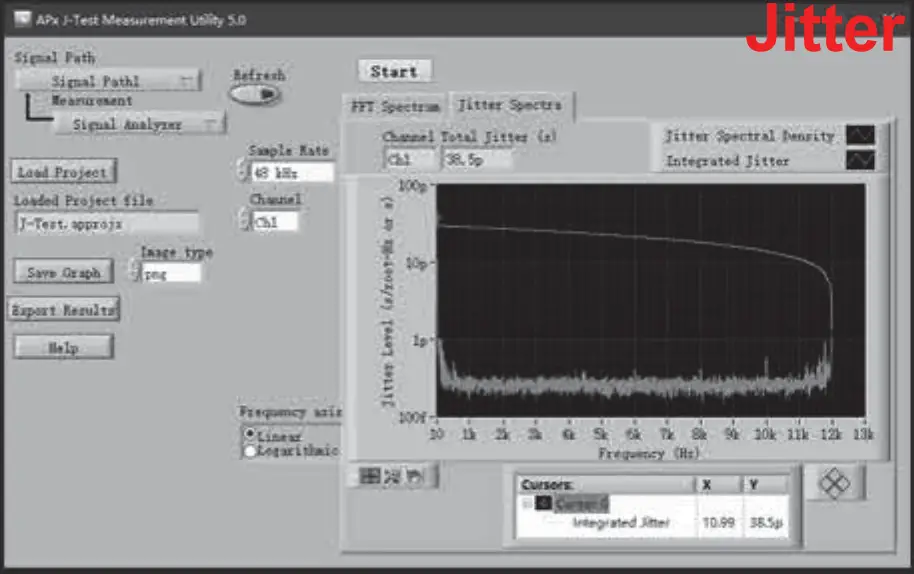Click the Loaded Project file field
The height and width of the screenshot is (574, 914).
pyautogui.click(x=107, y=224)
